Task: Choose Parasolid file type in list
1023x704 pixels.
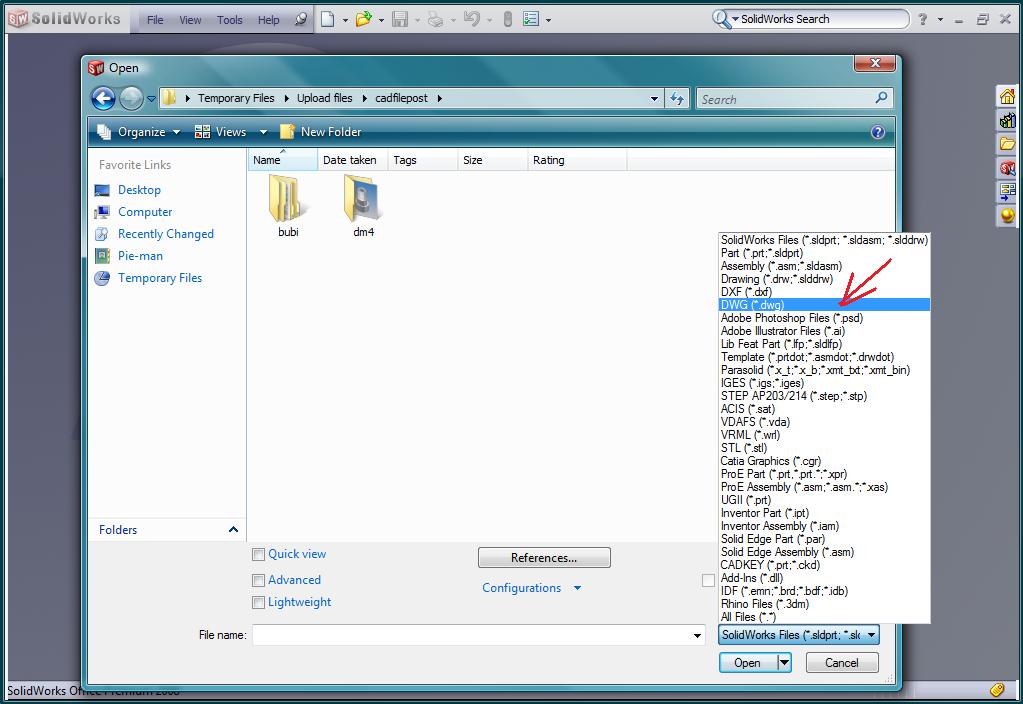Action: pyautogui.click(x=824, y=370)
